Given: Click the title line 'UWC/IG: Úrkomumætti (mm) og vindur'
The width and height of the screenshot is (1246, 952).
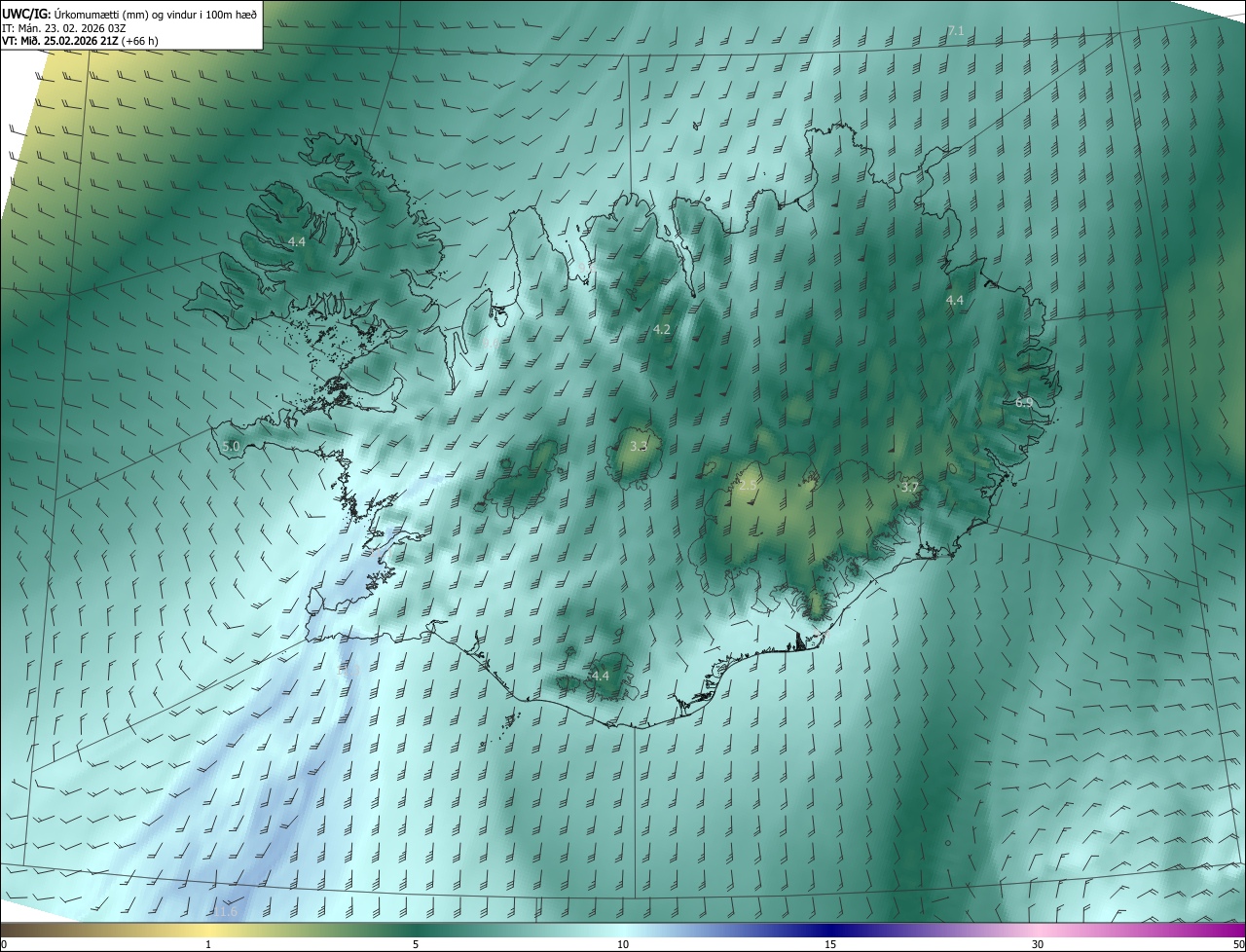Looking at the screenshot, I should pyautogui.click(x=129, y=13).
